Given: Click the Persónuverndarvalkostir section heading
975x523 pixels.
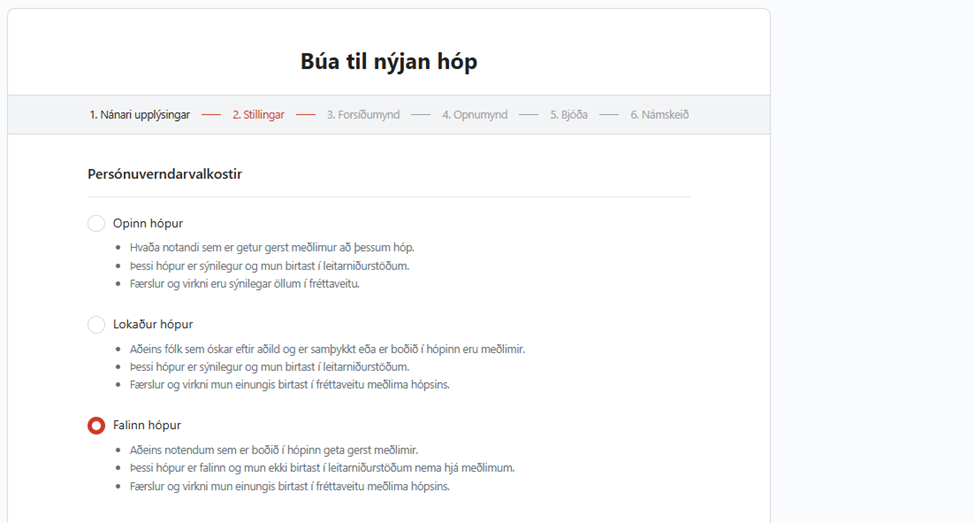Looking at the screenshot, I should point(165,174).
